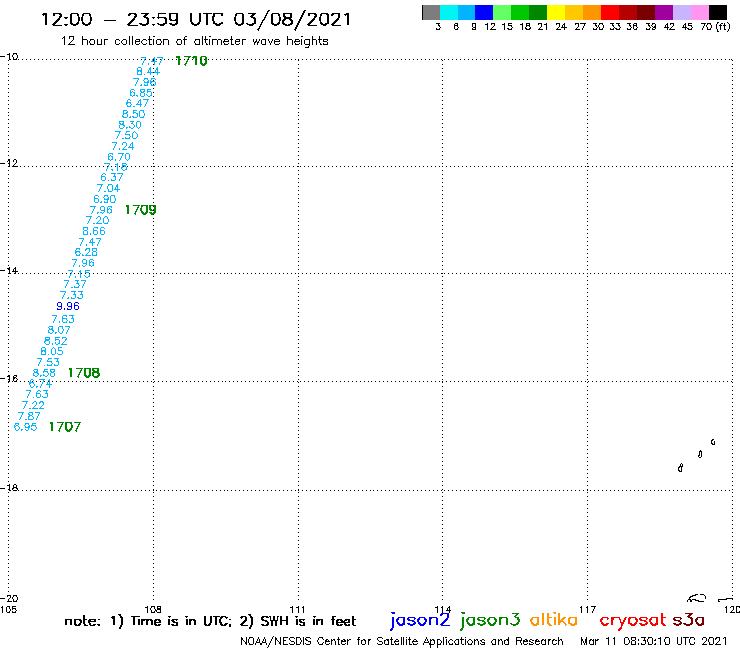The image size is (740, 650).
Task: Click the red 'cryosat' satellite legend label
Action: 633,620
